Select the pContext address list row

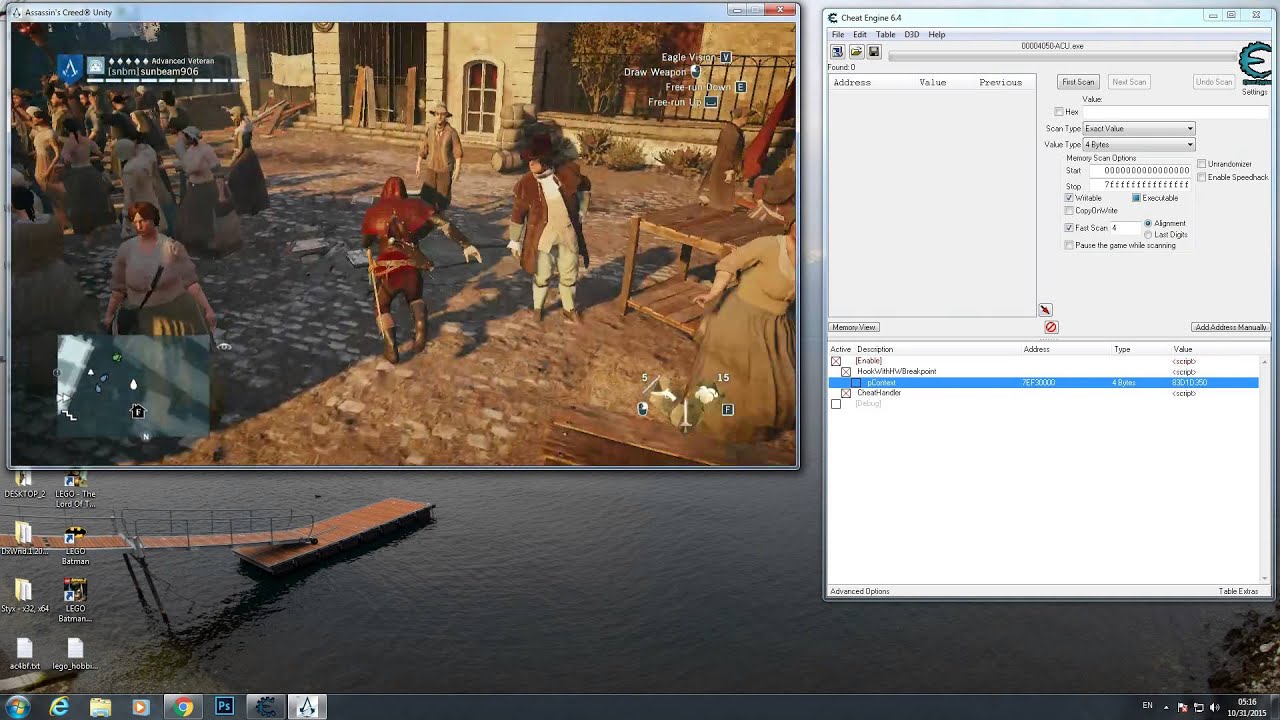click(1043, 383)
